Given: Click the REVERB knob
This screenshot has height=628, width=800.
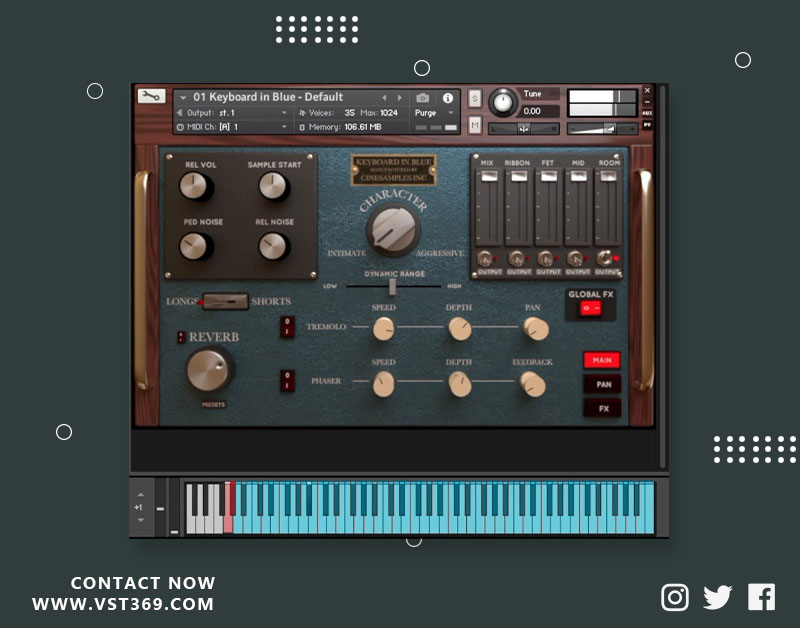Looking at the screenshot, I should pyautogui.click(x=209, y=369).
